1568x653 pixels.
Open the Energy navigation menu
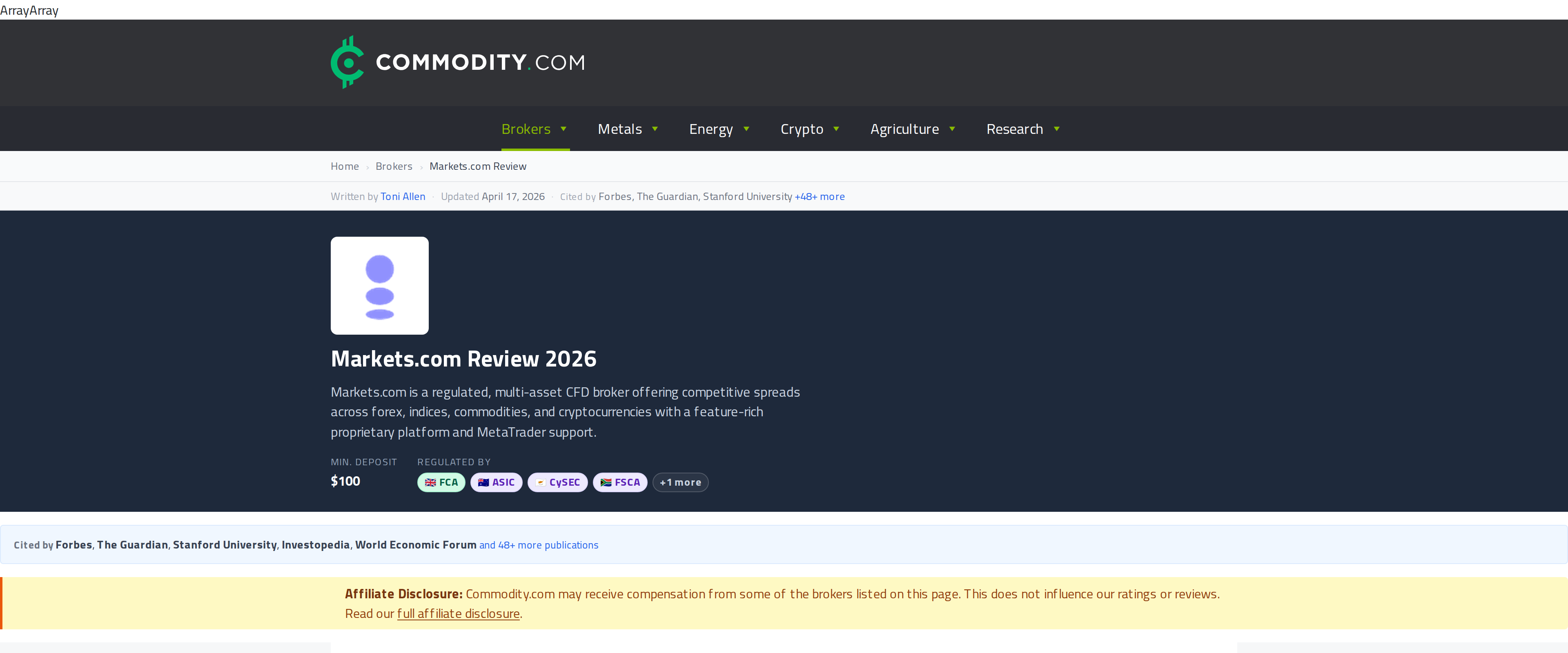(x=711, y=129)
